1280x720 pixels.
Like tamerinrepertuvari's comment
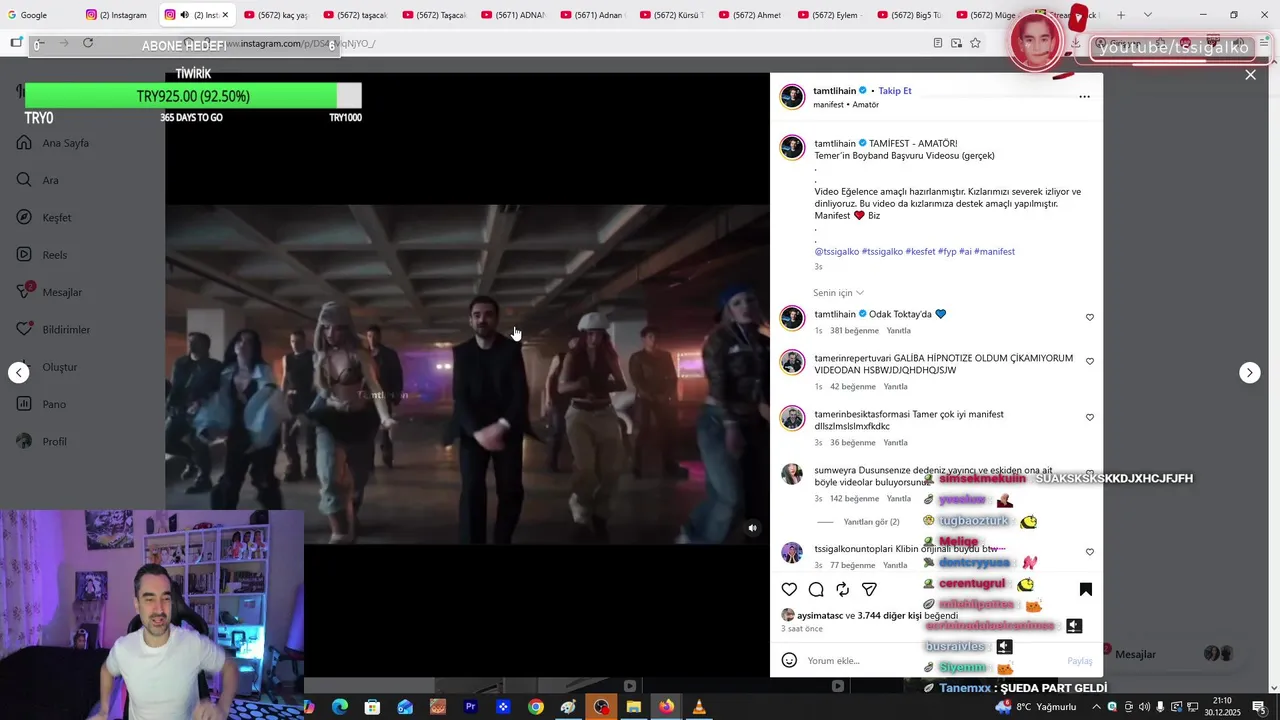(1090, 361)
